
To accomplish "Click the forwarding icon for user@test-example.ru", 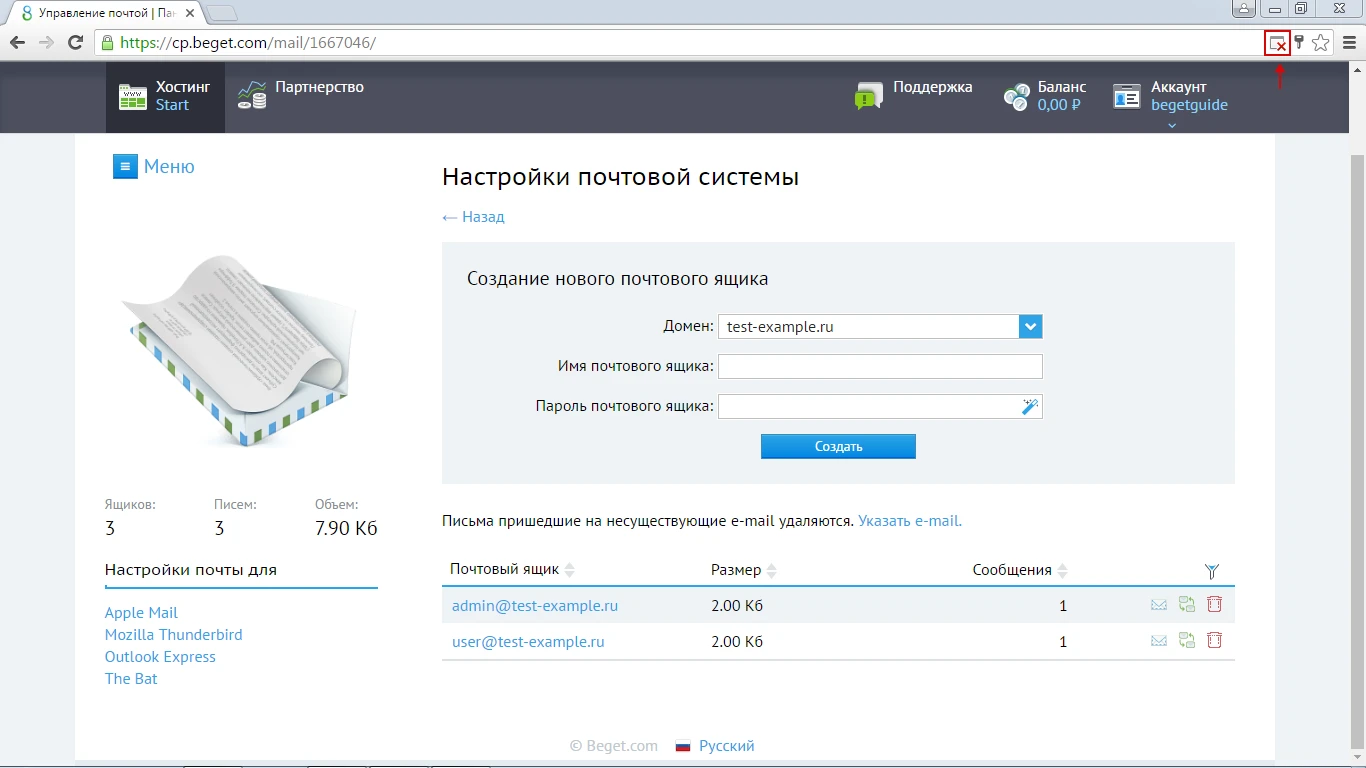I will click(x=1186, y=640).
